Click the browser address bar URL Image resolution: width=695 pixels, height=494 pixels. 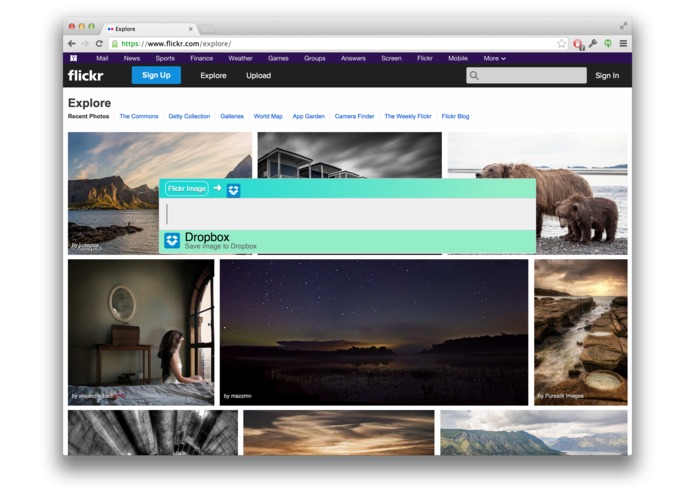point(176,43)
